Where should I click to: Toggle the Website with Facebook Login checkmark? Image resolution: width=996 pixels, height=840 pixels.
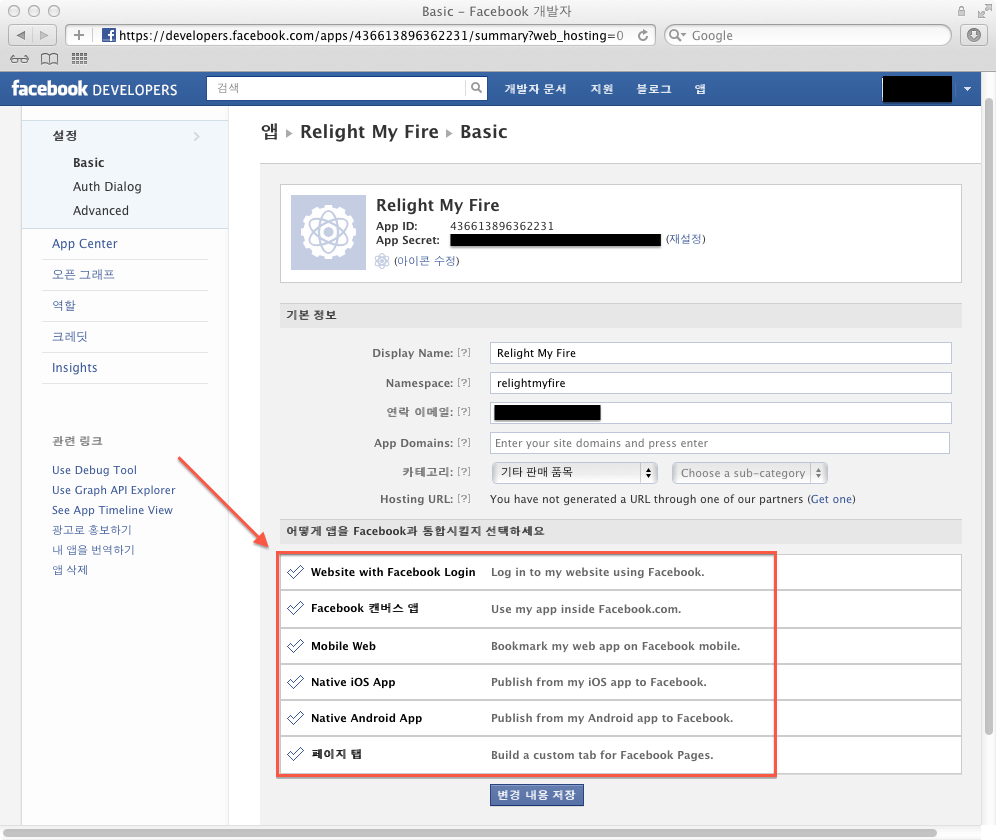pyautogui.click(x=295, y=573)
